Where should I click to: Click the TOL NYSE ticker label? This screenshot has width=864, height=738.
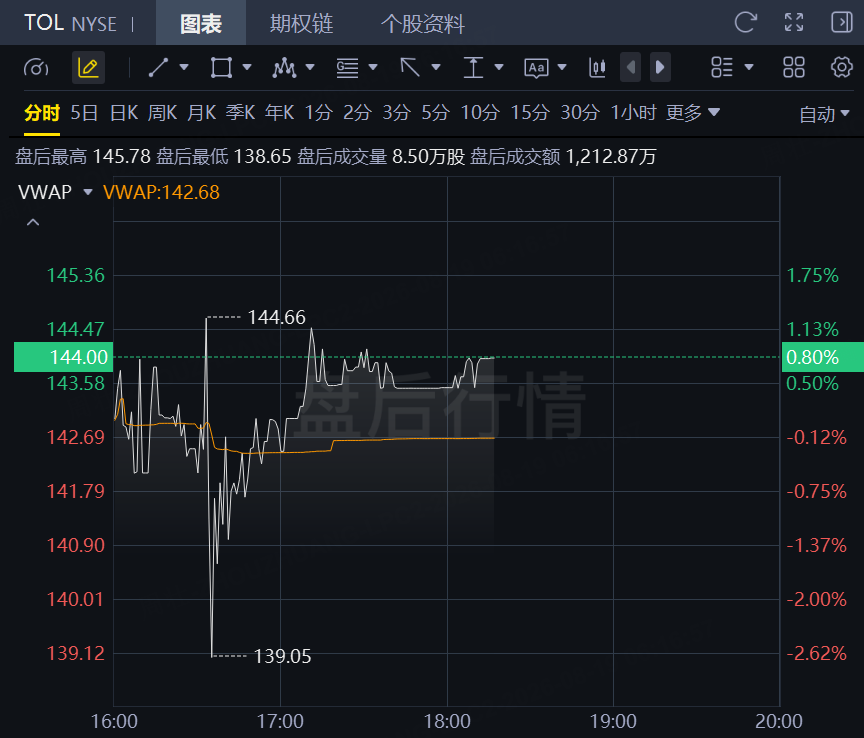pos(71,23)
